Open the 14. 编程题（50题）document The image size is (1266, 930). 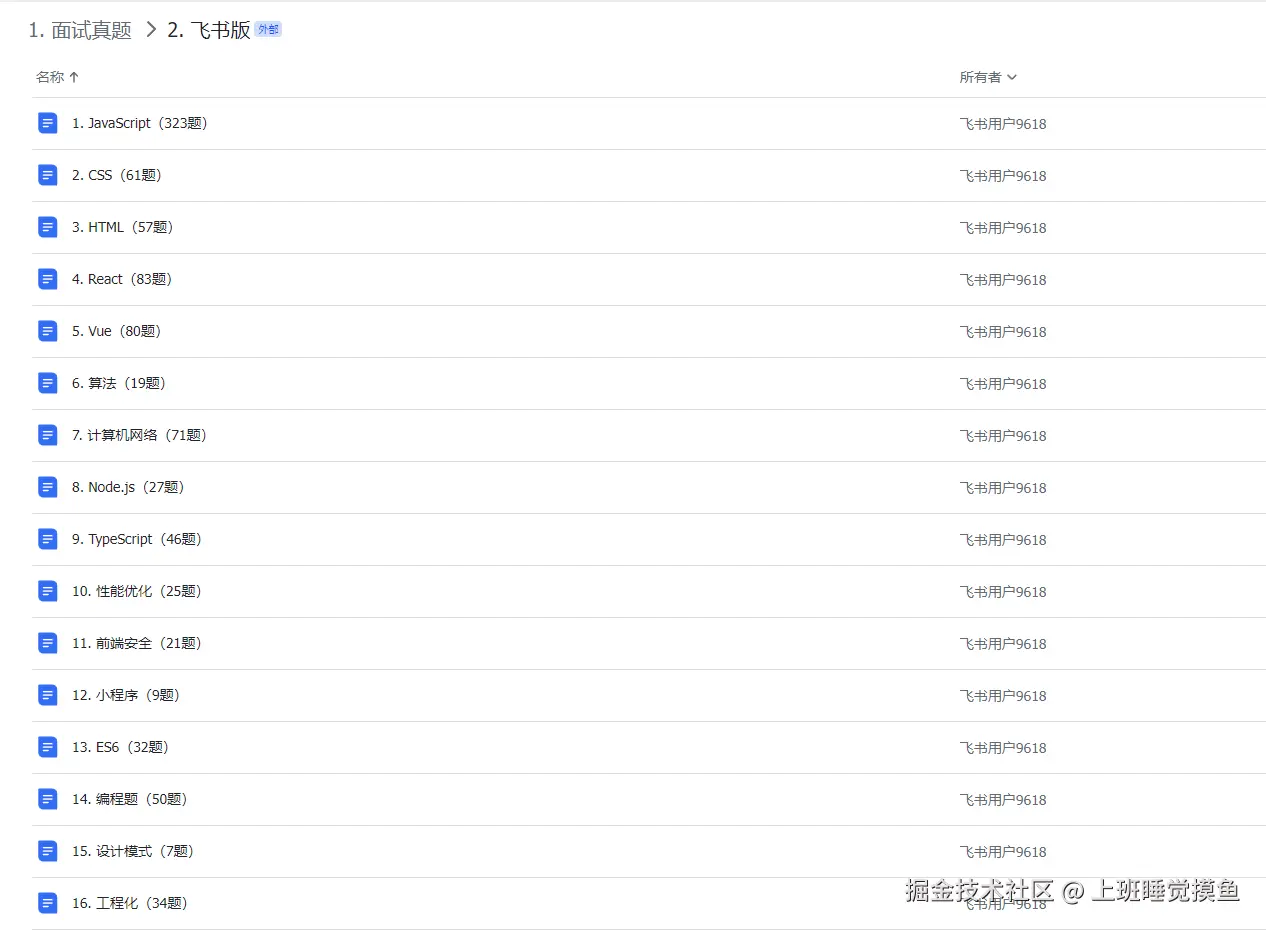130,799
